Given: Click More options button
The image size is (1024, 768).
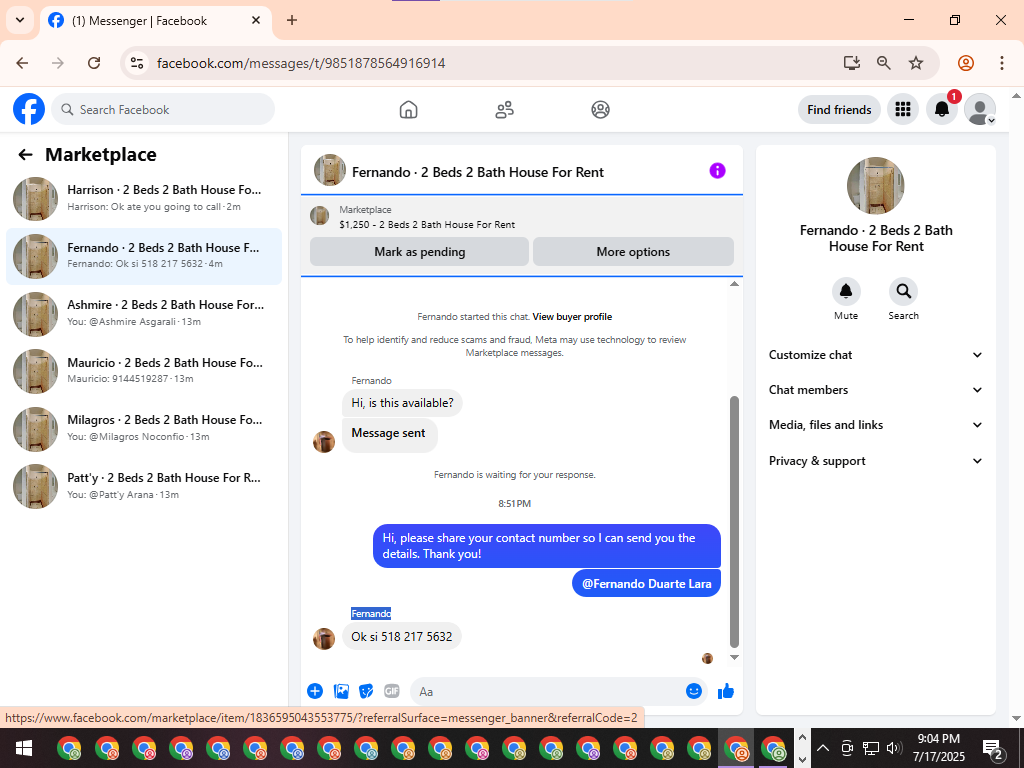Looking at the screenshot, I should click(633, 251).
